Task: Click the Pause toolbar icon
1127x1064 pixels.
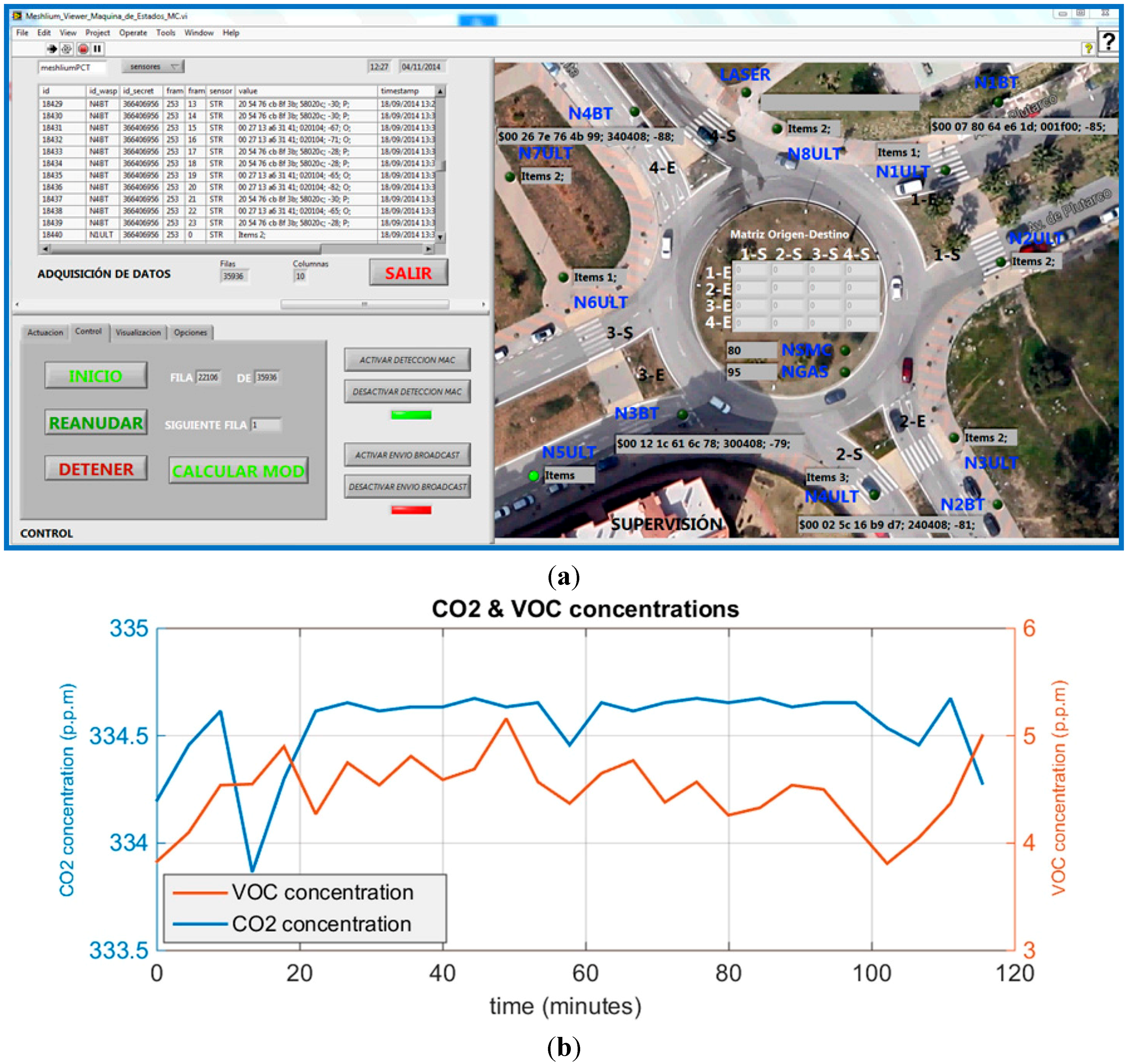Action: pos(98,49)
